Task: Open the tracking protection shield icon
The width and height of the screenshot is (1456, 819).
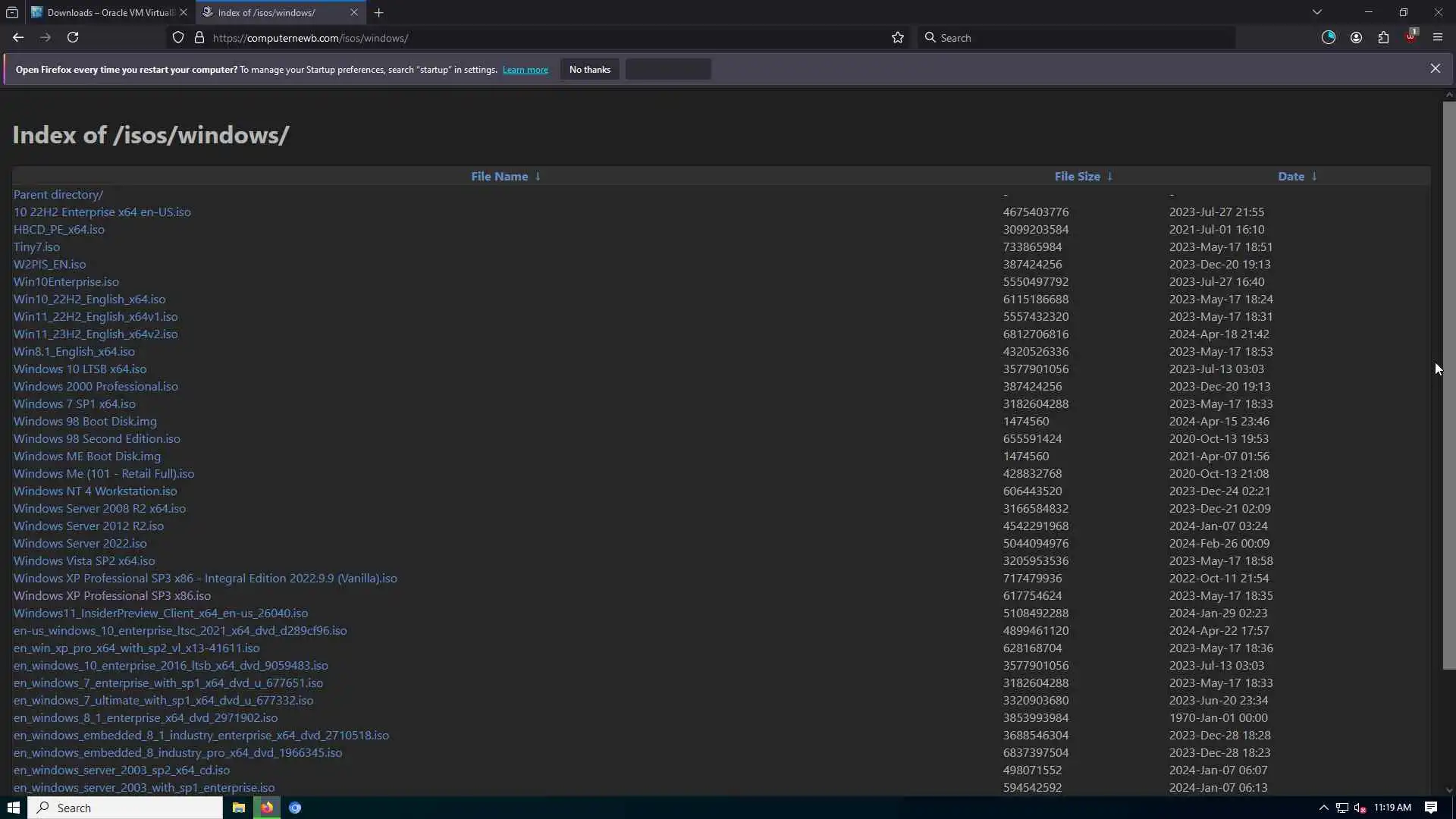Action: pos(178,38)
